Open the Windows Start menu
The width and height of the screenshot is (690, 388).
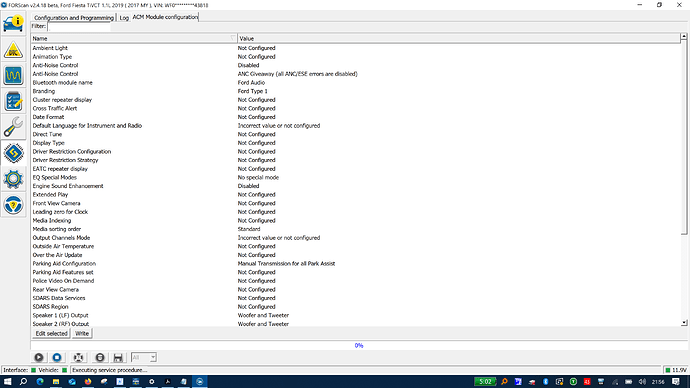pos(7,381)
